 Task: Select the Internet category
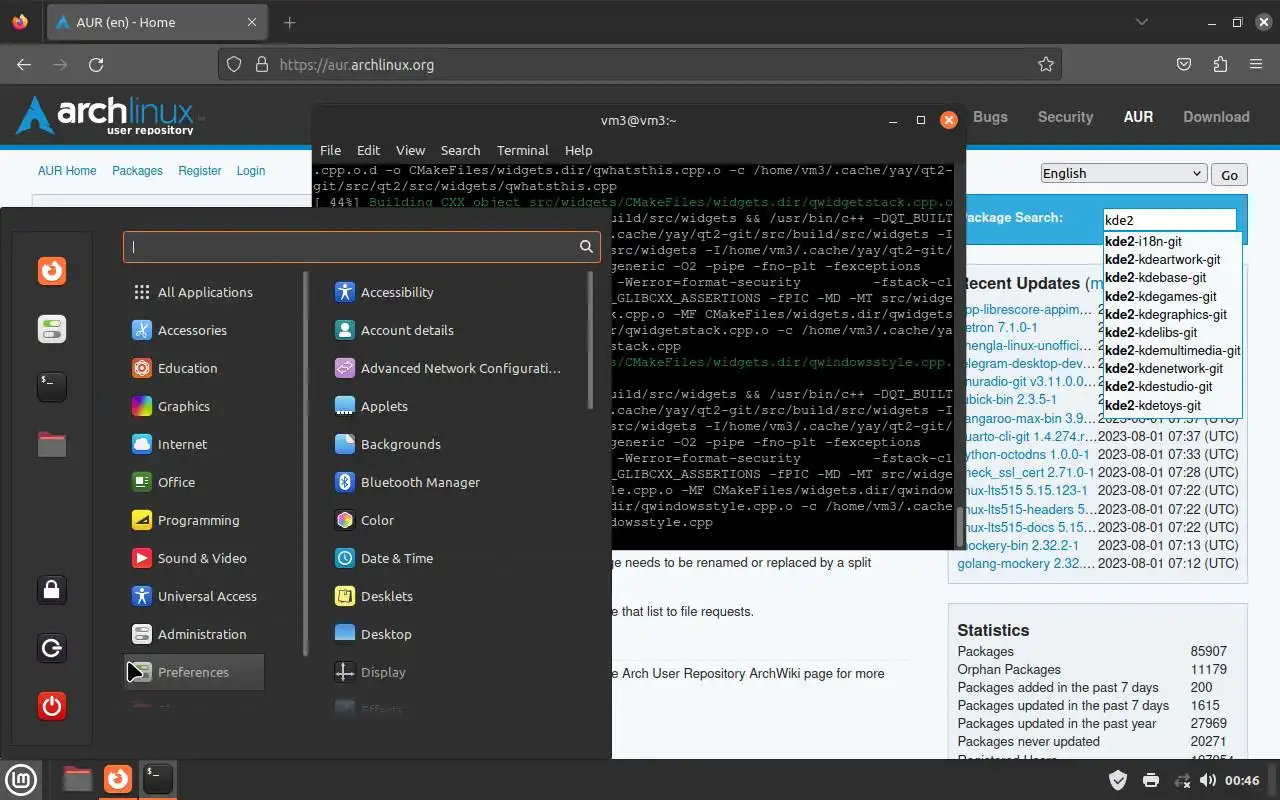[193, 444]
